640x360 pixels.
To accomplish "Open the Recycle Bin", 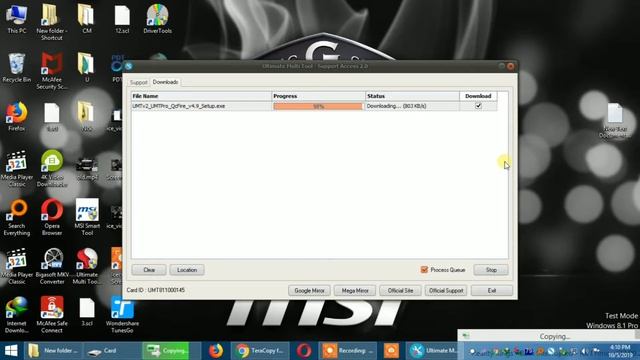I will point(17,68).
